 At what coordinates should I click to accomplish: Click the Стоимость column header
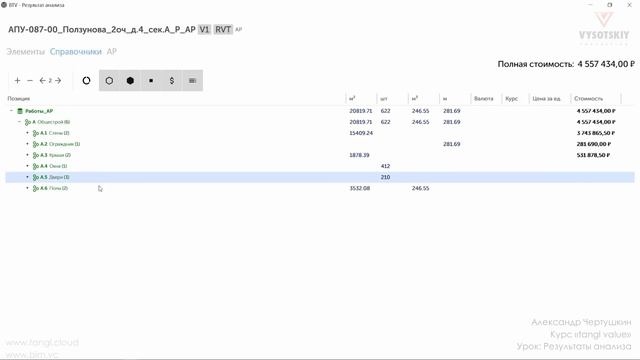click(588, 98)
